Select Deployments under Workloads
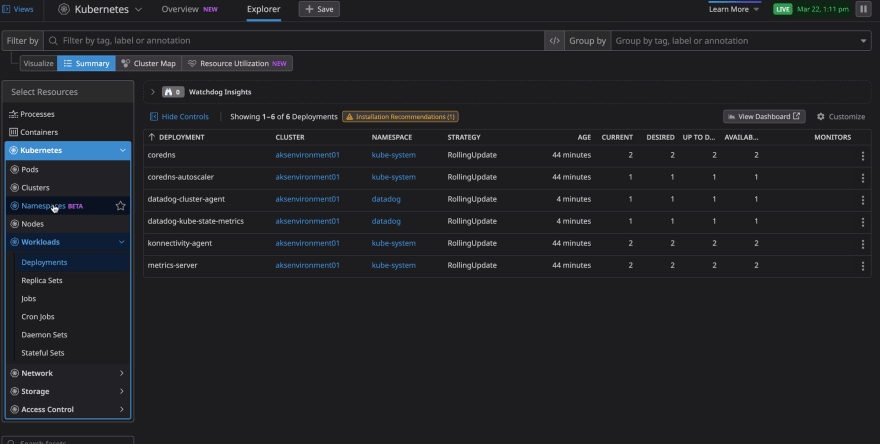Viewport: 880px width, 444px height. 44,263
